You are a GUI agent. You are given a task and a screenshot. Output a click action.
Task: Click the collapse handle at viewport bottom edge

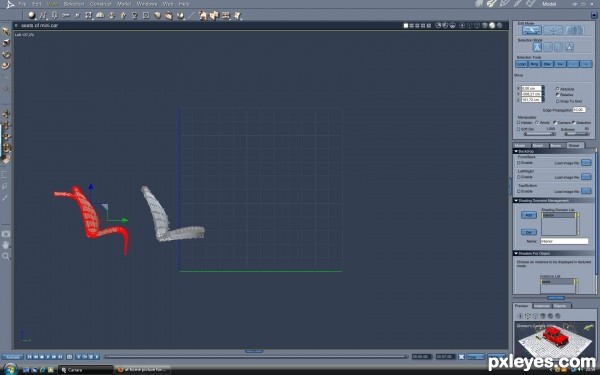[254, 351]
